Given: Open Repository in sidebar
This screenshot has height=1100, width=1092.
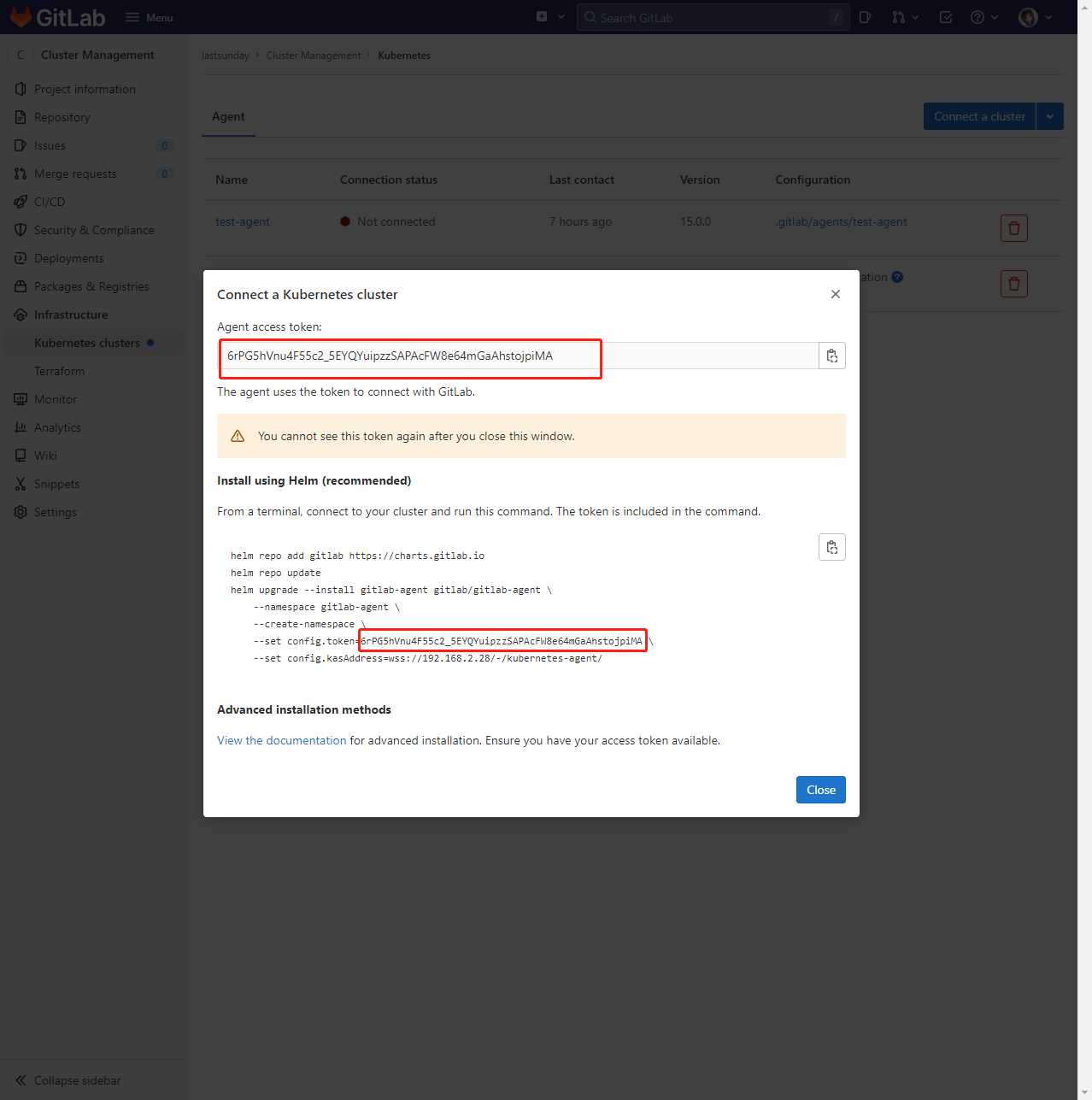Looking at the screenshot, I should (x=94, y=117).
